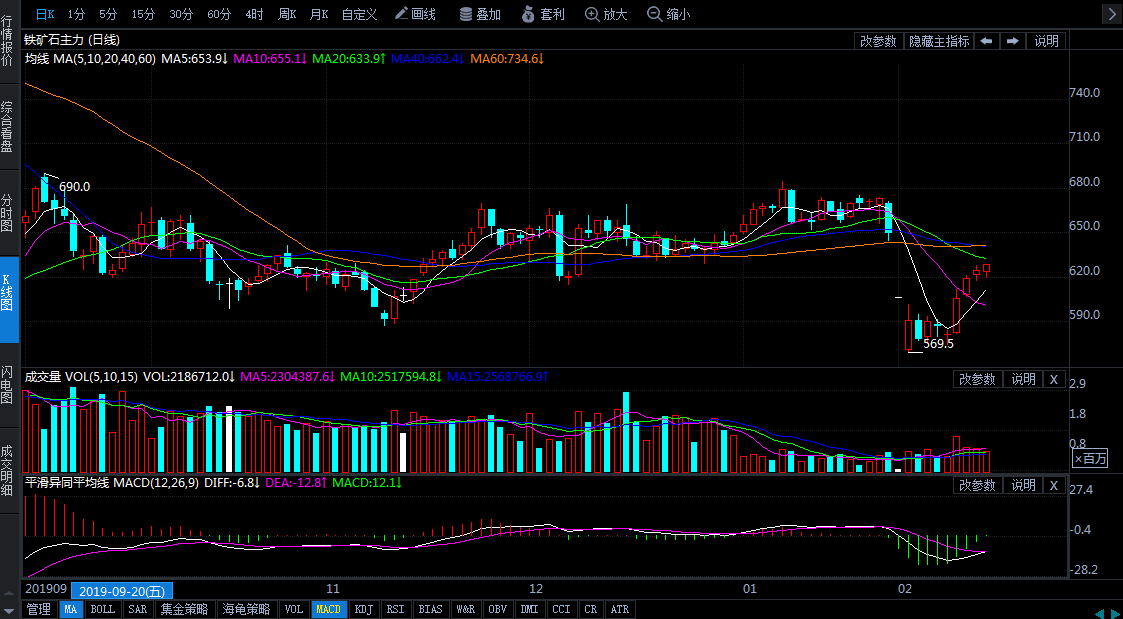Zoom in with the 放大 button
Viewport: 1123px width, 619px height.
606,14
